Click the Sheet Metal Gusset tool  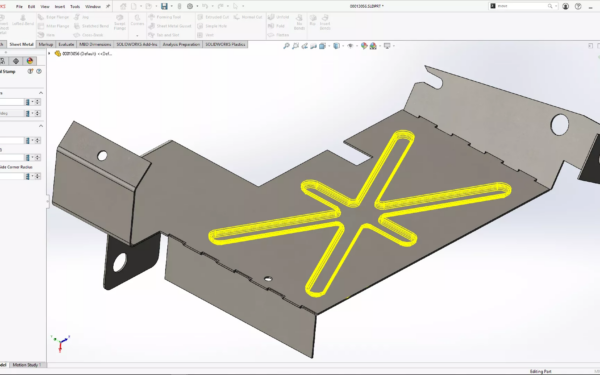(170, 26)
